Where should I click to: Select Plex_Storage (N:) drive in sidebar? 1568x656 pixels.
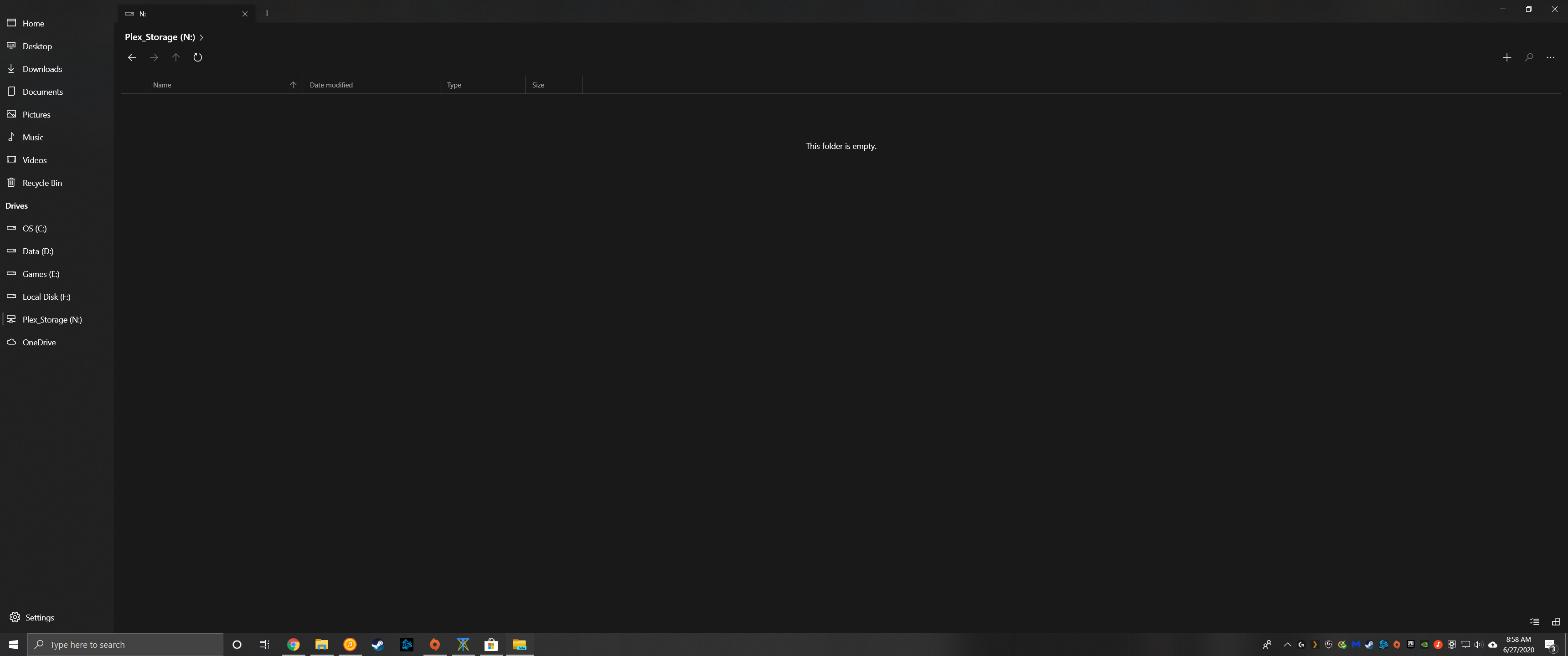coord(57,319)
